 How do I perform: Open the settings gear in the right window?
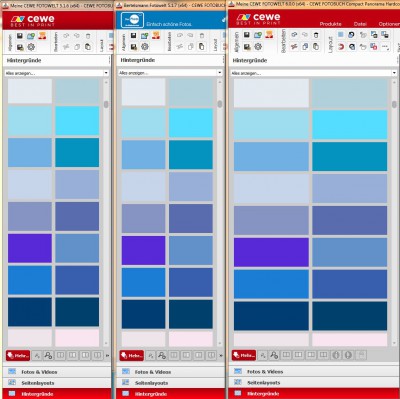click(258, 47)
